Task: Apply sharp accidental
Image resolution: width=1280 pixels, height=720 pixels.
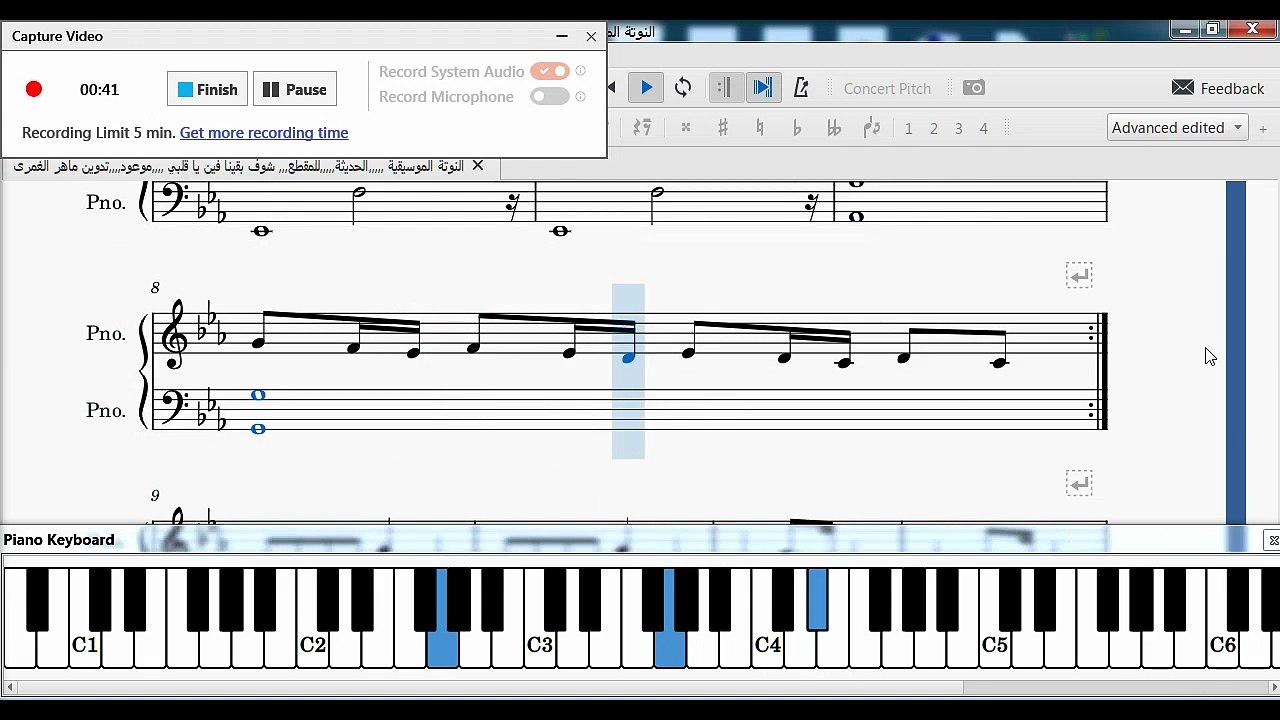Action: pos(723,128)
